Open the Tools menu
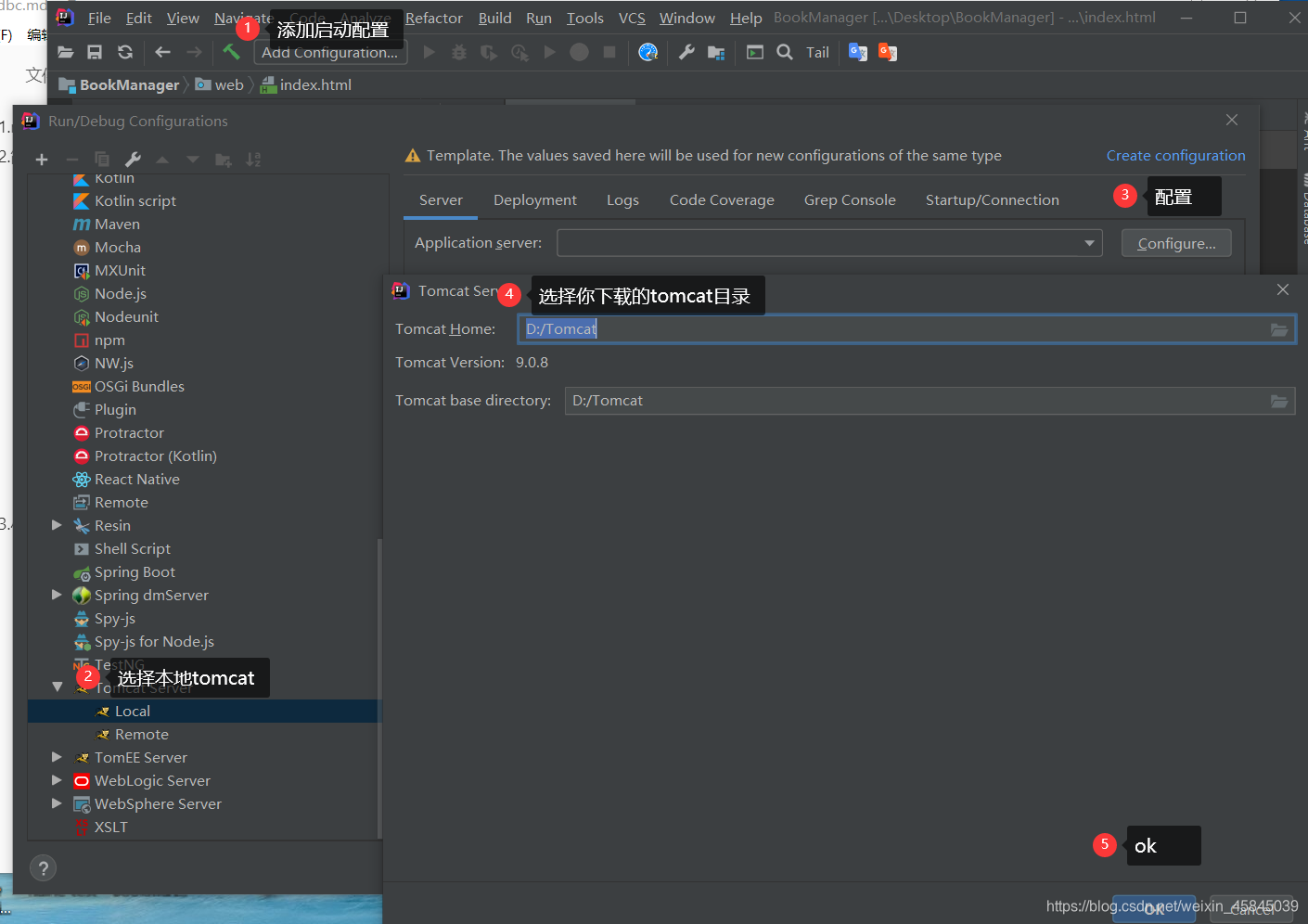This screenshot has height=924, width=1308. [x=585, y=19]
